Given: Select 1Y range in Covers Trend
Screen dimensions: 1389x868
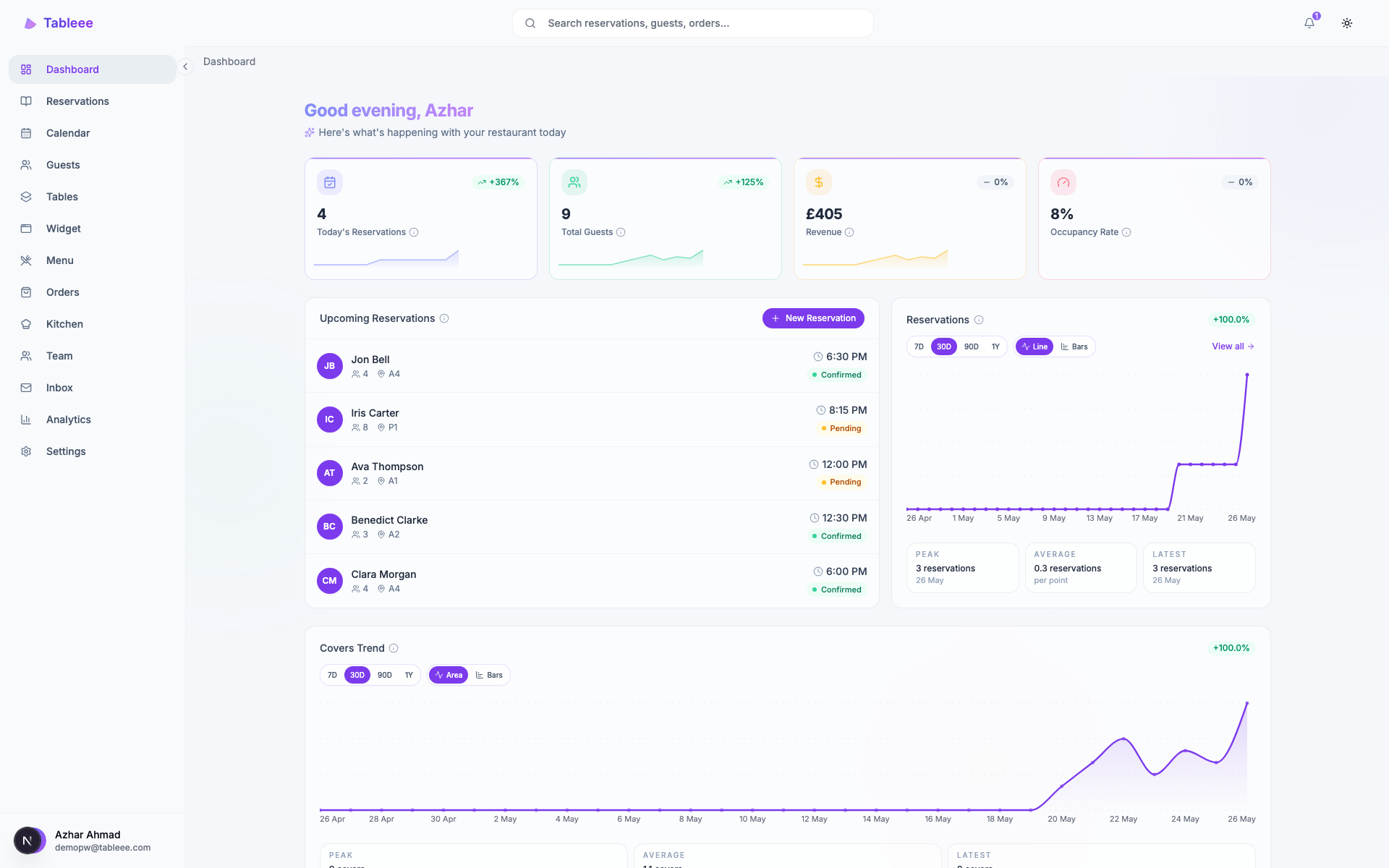Looking at the screenshot, I should 409,675.
